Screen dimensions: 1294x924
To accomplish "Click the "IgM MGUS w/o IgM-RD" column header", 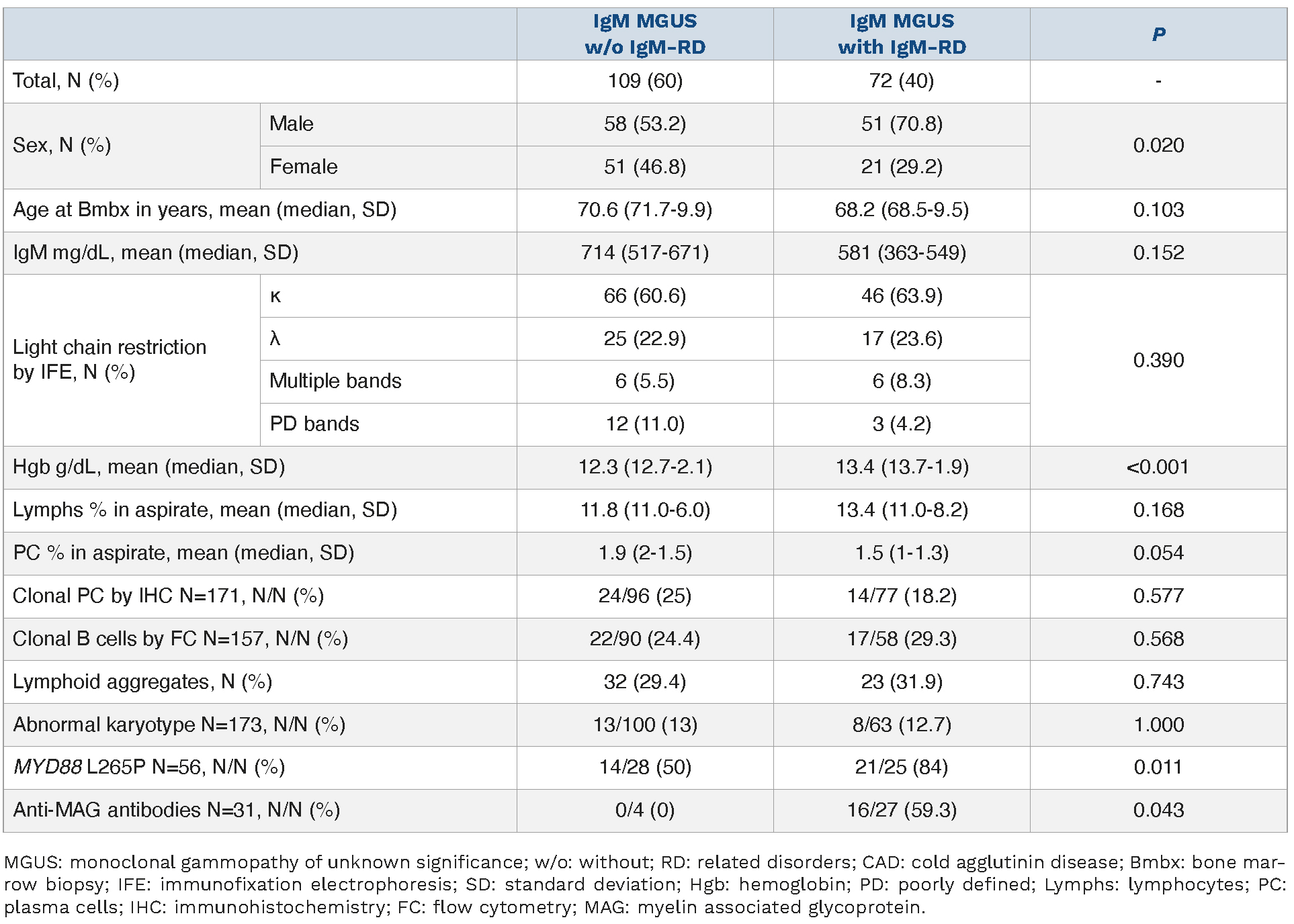I will point(645,34).
